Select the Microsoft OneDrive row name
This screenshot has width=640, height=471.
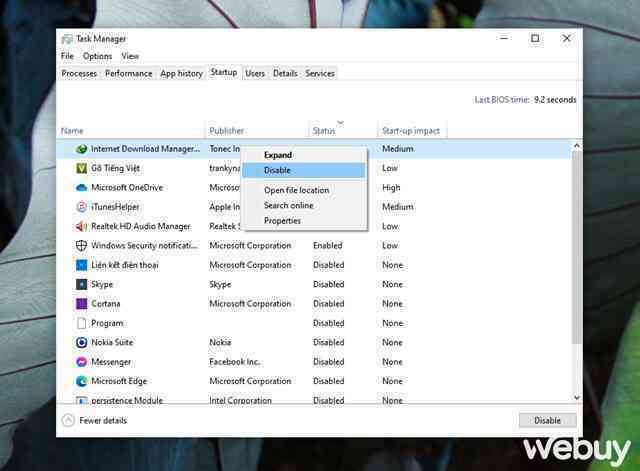coord(127,188)
